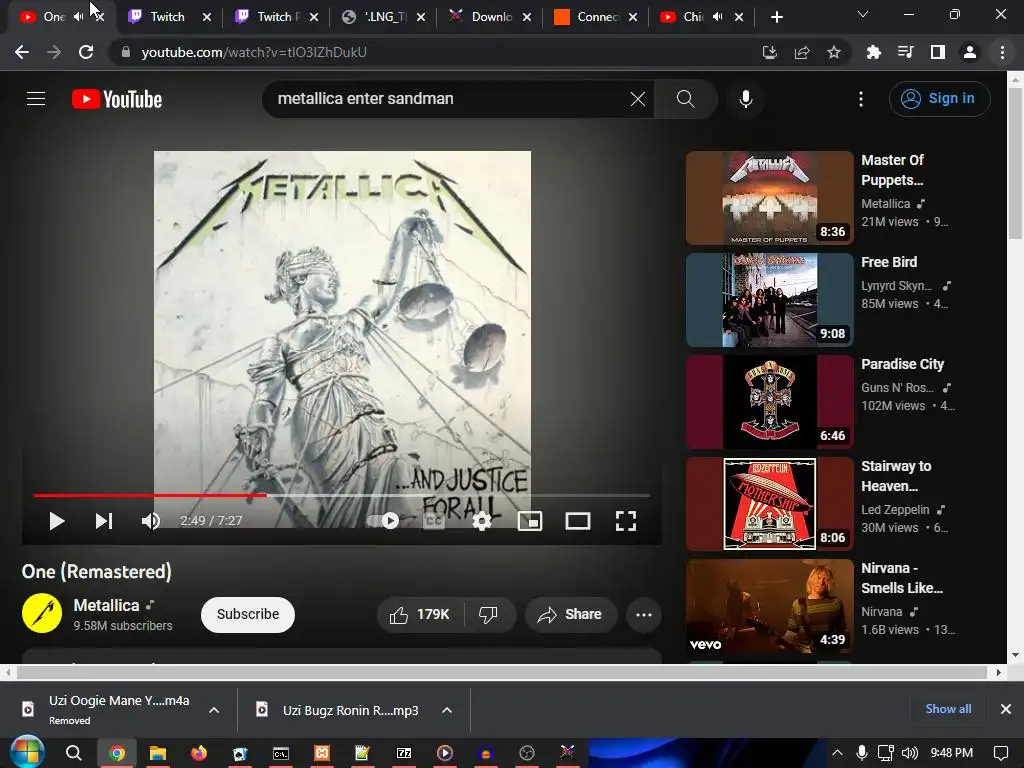Open YouTube settings three-dot menu

[x=861, y=99]
